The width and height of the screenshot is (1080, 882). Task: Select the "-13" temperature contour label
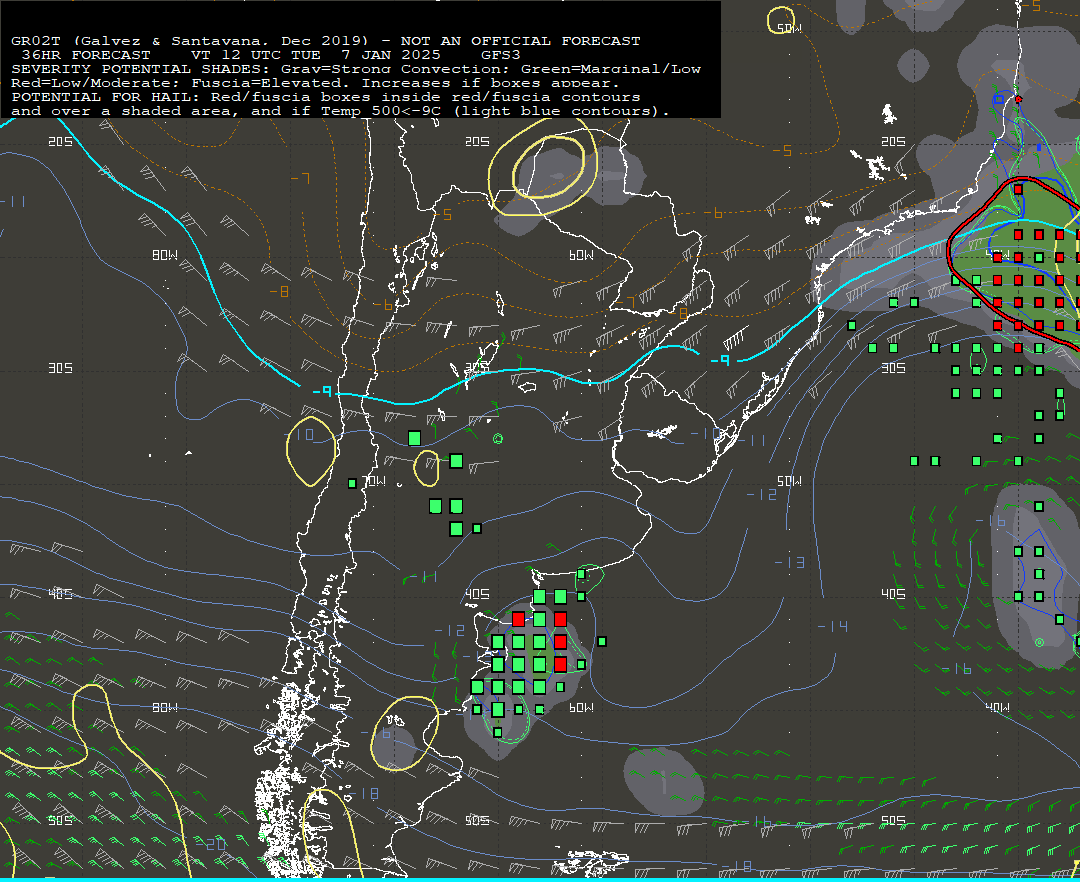tap(790, 563)
